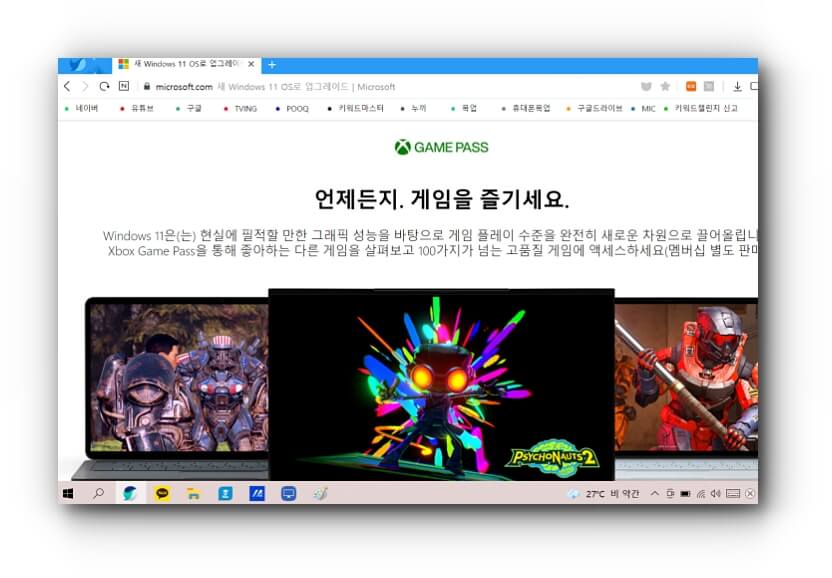
Task: View site info via the lock icon
Action: [147, 86]
